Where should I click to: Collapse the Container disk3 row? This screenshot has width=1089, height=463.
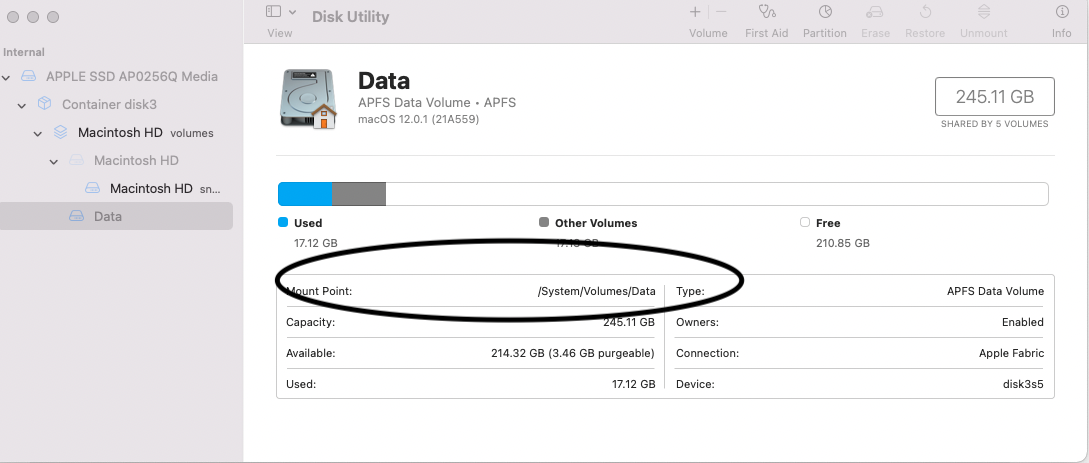[22, 106]
